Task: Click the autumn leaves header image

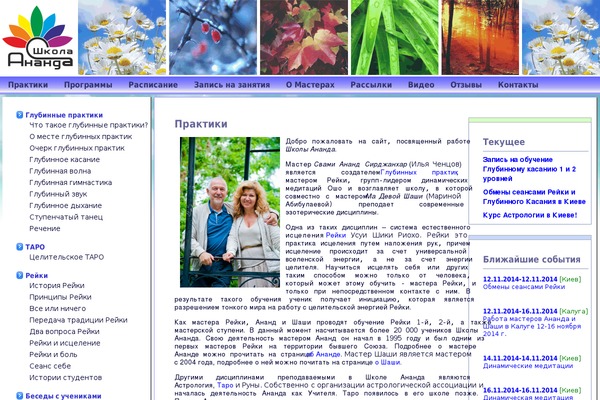Action: click(304, 37)
